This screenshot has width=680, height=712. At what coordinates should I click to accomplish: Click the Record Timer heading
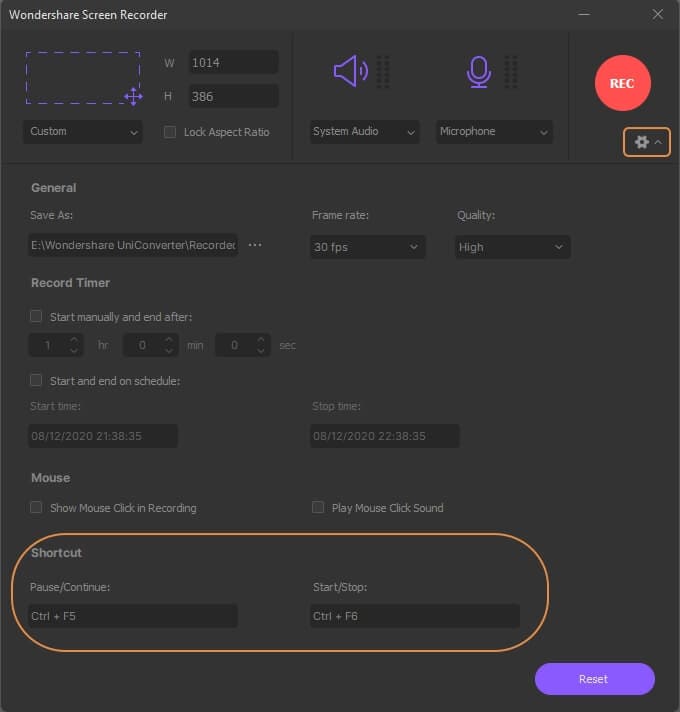(x=70, y=283)
